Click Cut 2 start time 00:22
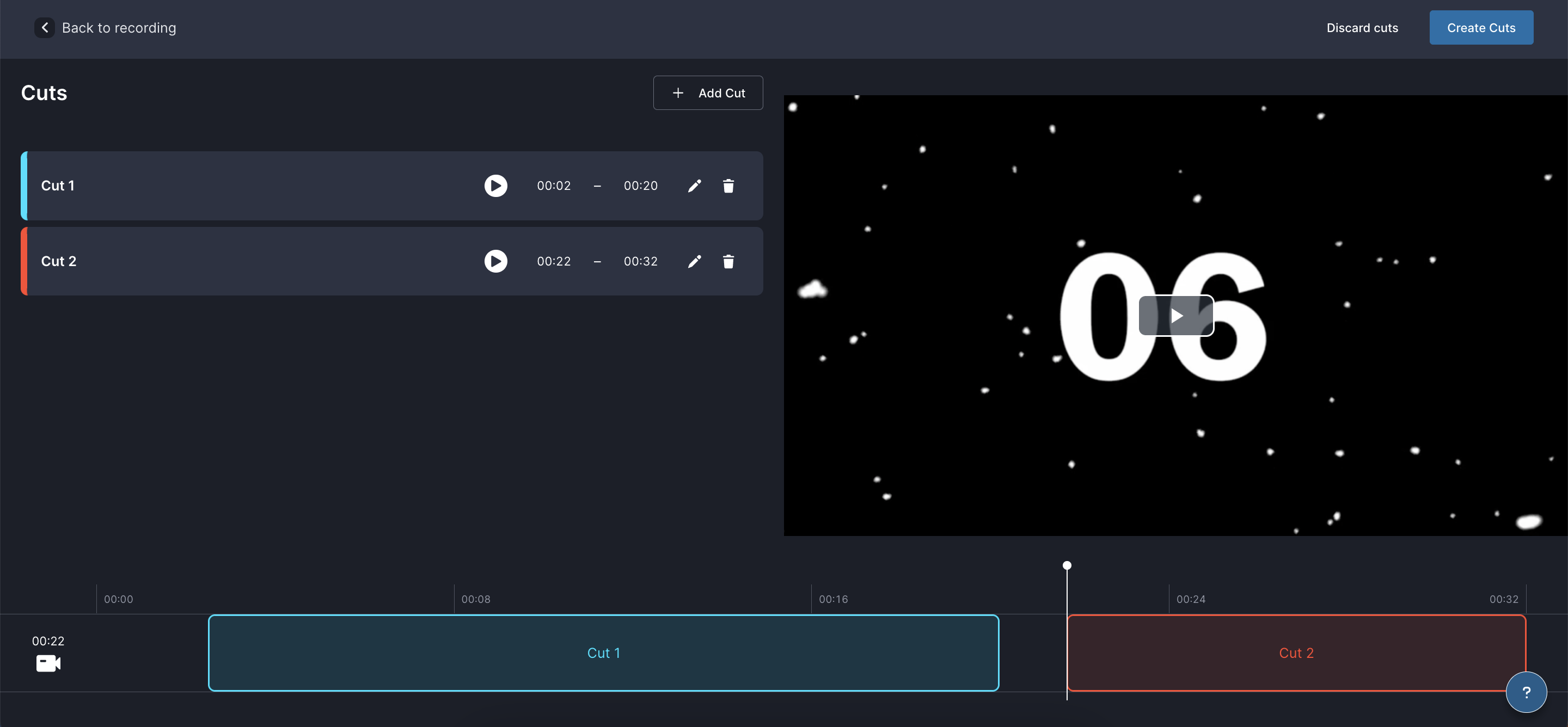This screenshot has height=727, width=1568. click(553, 261)
